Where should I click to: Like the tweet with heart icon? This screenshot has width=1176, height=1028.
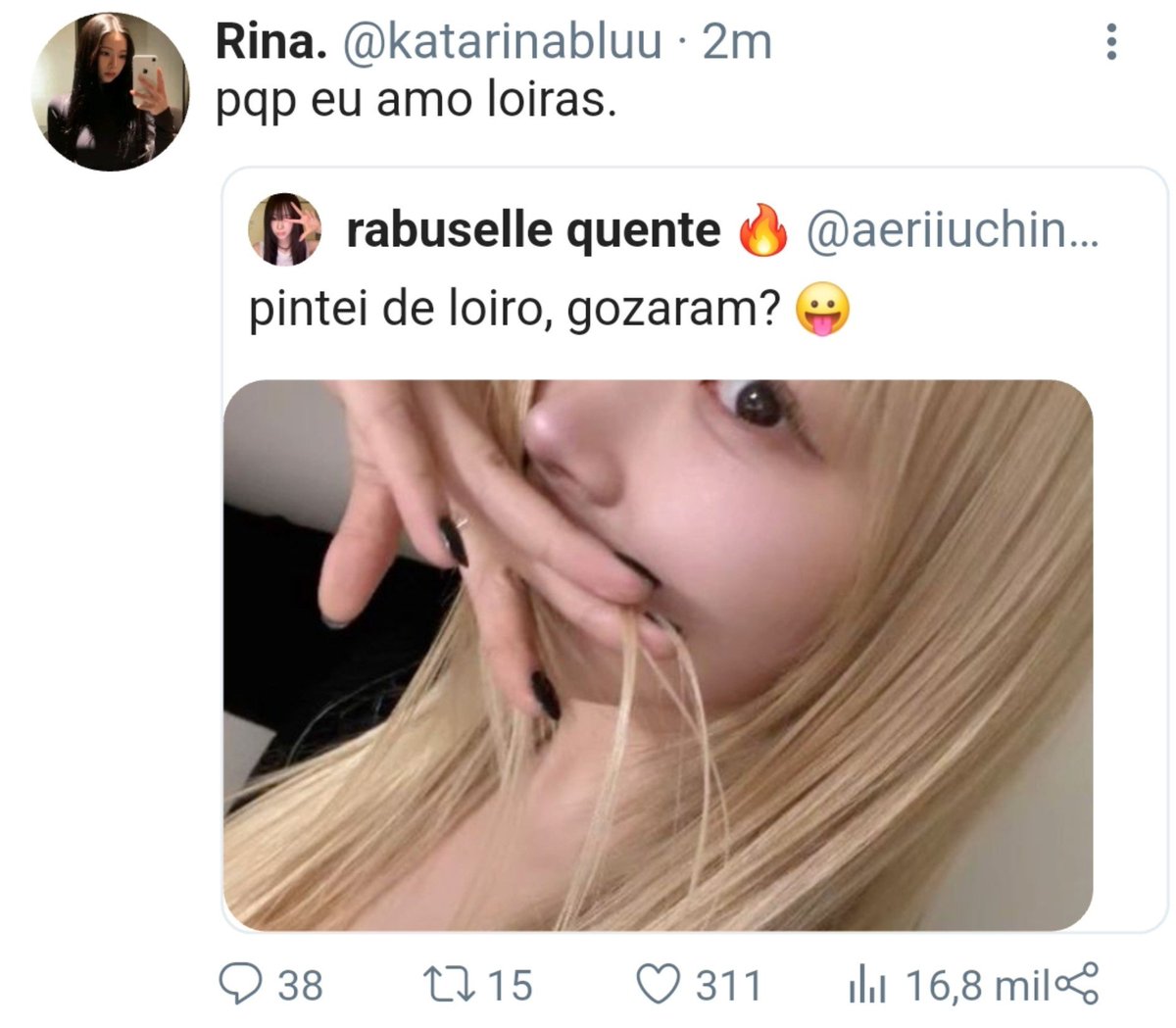point(659,984)
